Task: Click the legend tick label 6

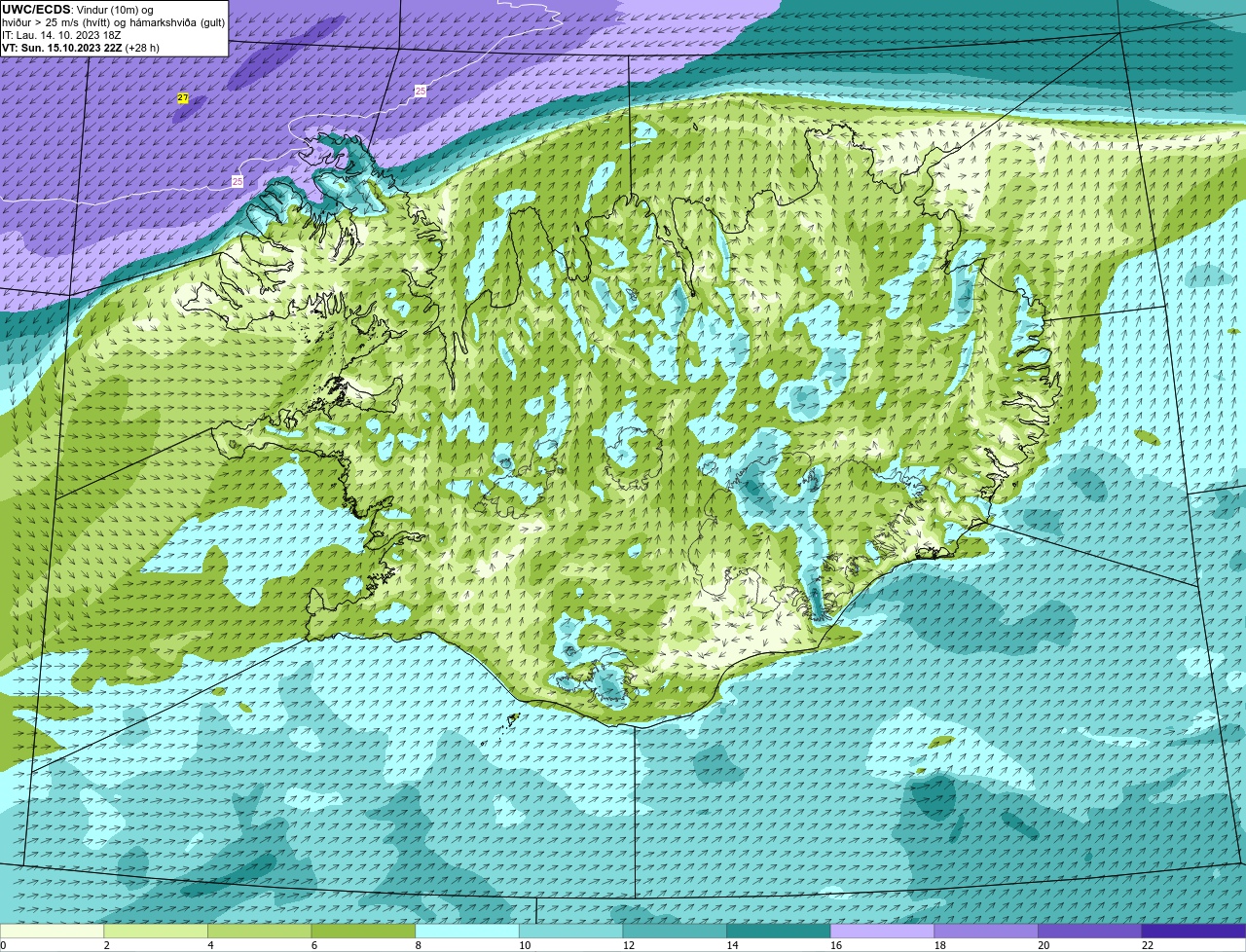Action: 315,945
